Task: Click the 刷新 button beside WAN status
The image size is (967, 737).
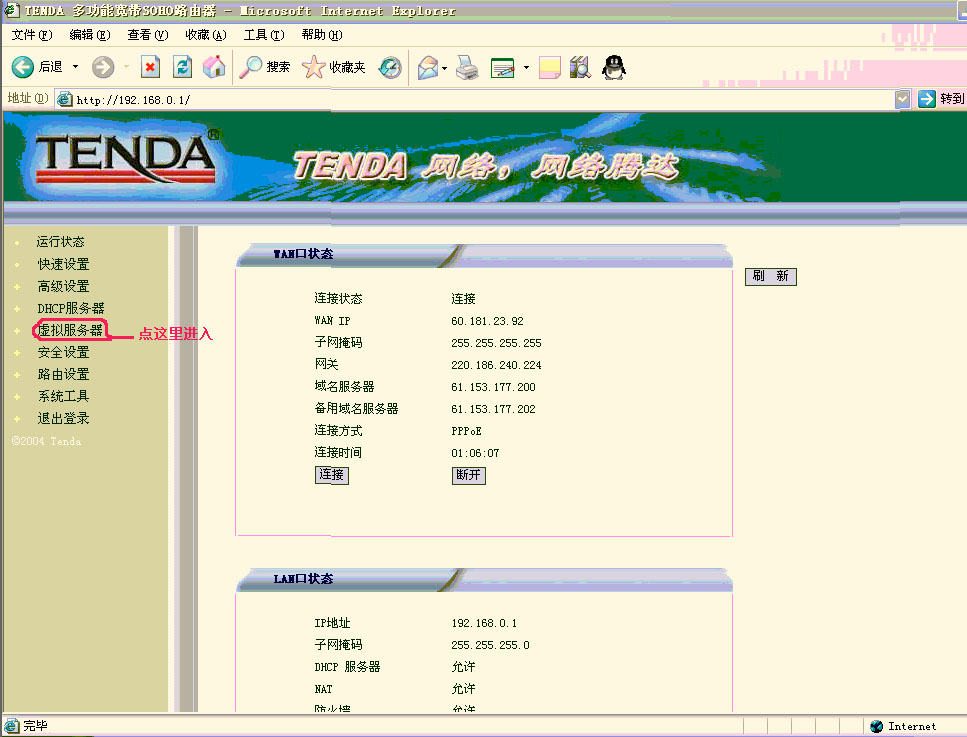Action: coord(771,276)
